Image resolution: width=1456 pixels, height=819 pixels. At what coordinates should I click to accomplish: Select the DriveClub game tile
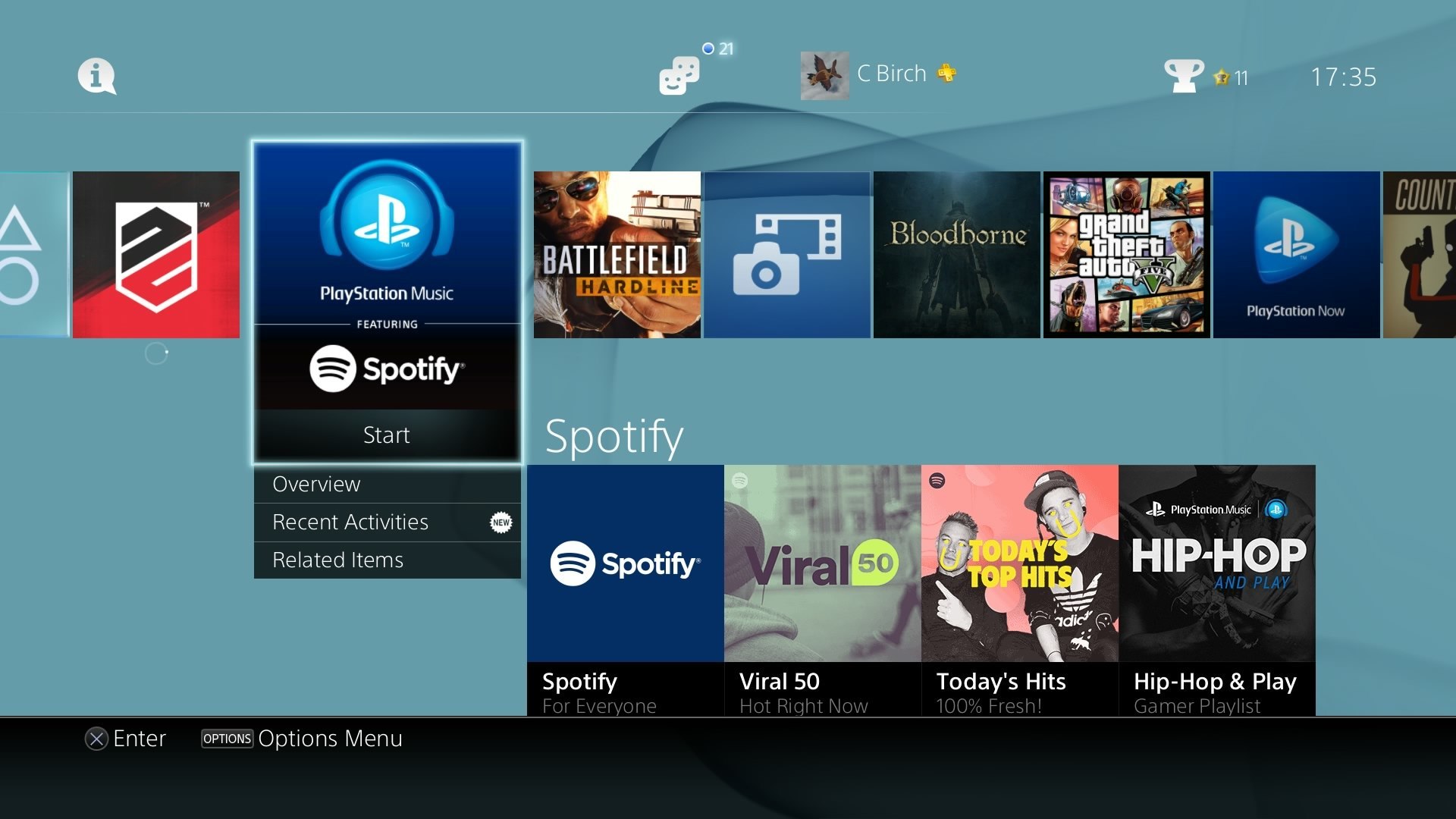coord(156,255)
